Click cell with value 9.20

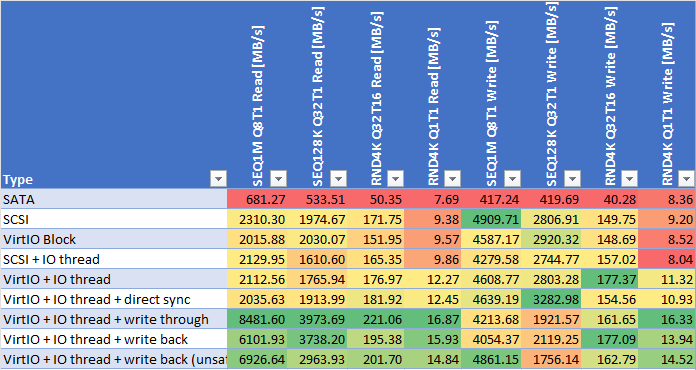point(667,219)
